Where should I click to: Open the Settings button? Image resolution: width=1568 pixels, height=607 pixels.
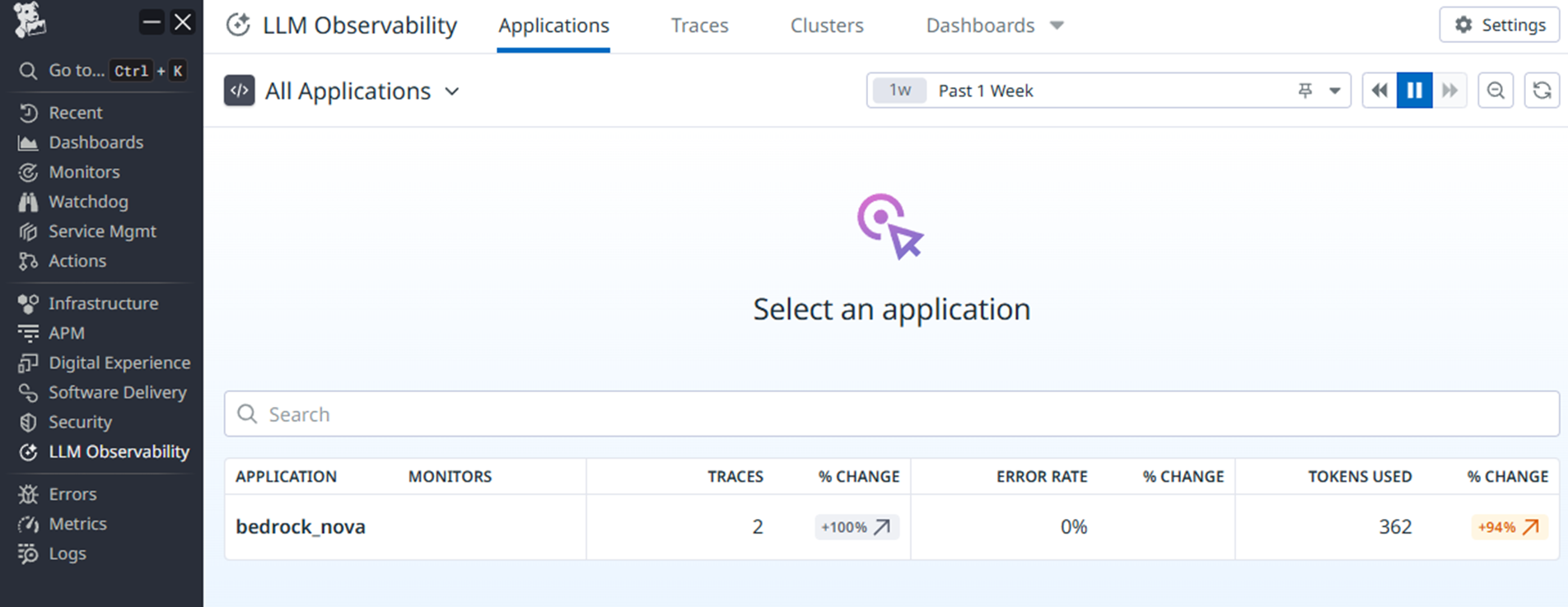click(1500, 25)
